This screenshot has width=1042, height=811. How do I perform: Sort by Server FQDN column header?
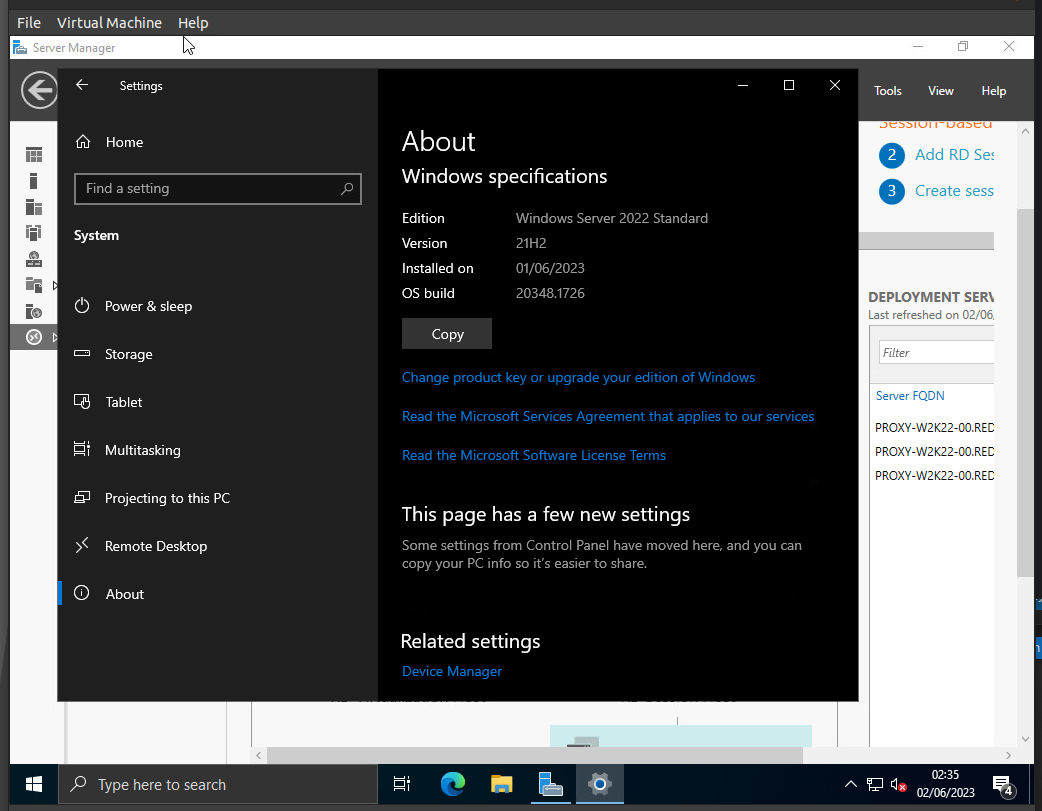(x=910, y=396)
